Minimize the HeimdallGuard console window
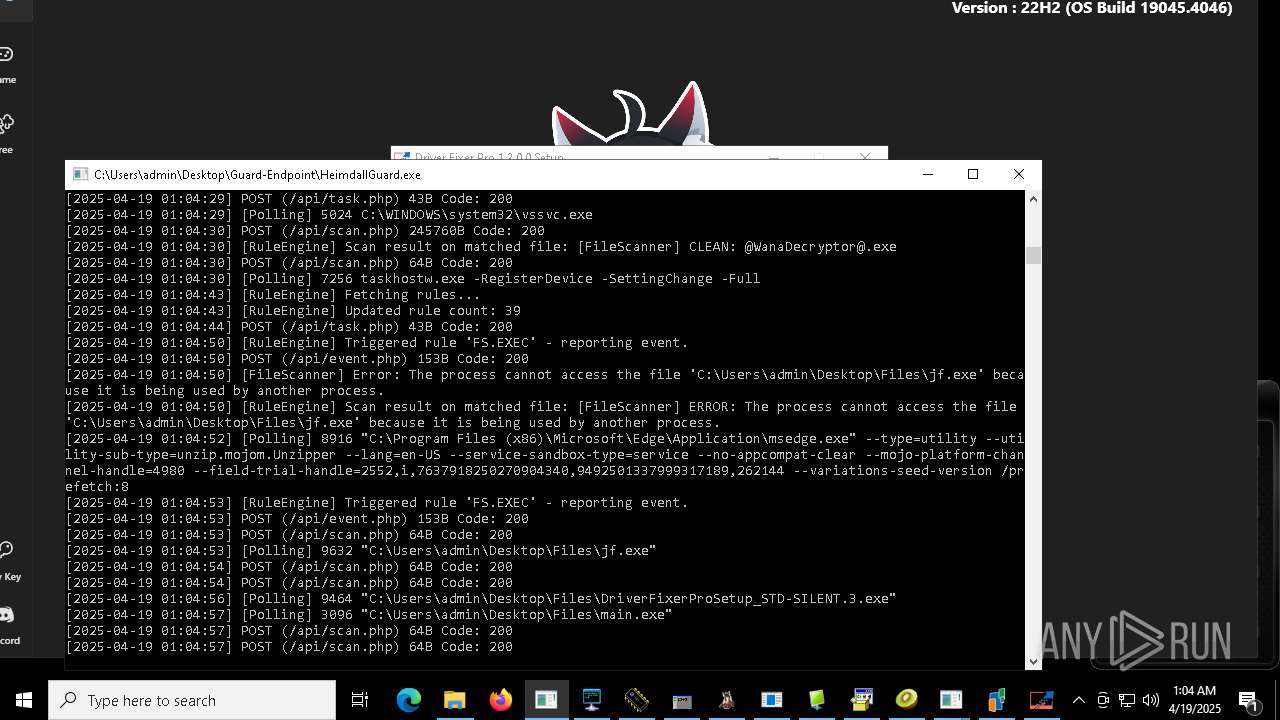 (x=928, y=174)
